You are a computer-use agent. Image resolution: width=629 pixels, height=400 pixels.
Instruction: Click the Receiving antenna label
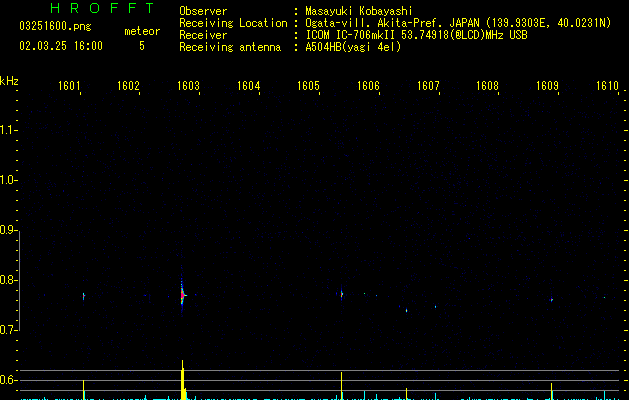[x=230, y=47]
